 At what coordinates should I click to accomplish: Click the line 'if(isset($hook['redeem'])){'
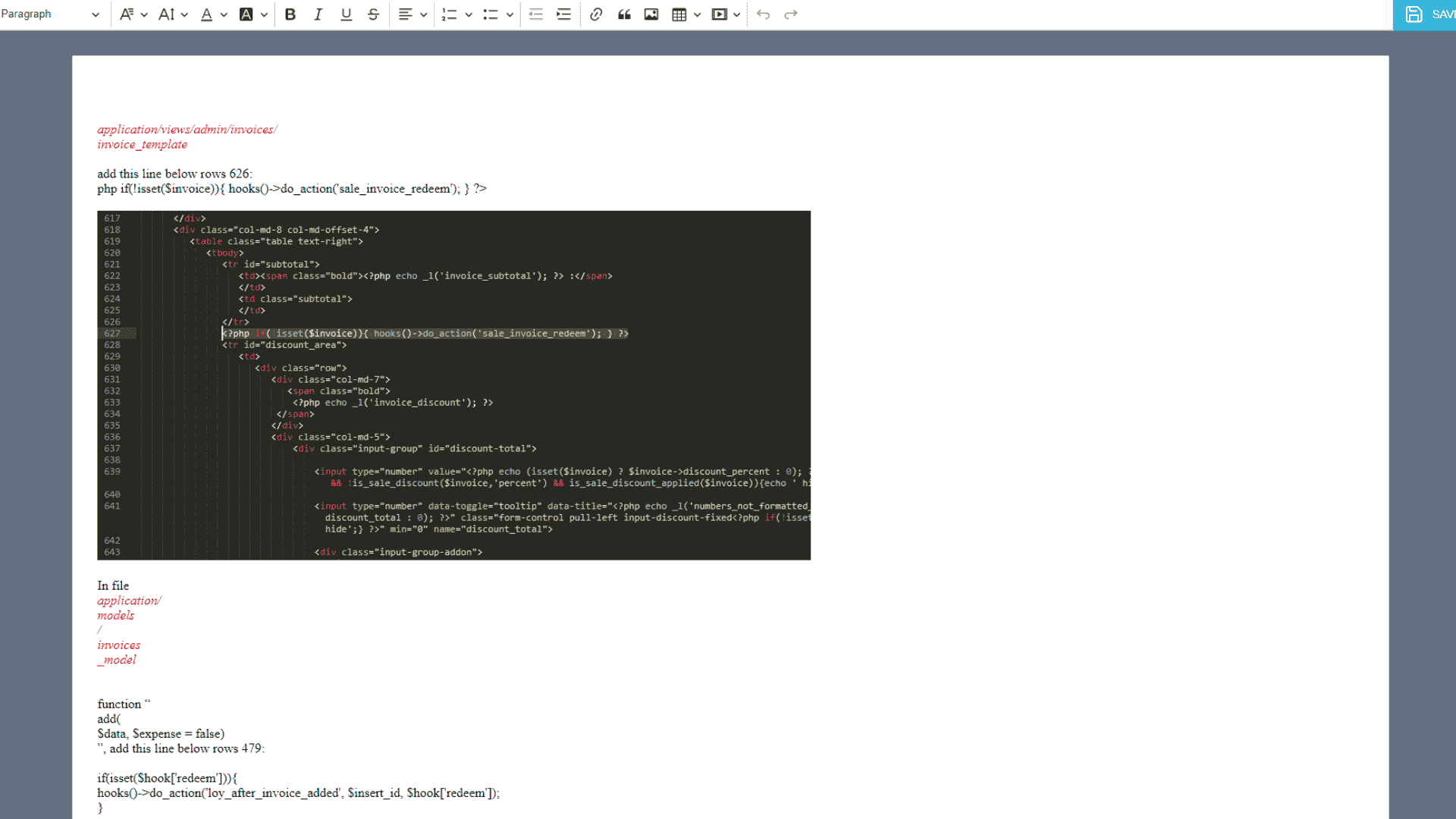(168, 778)
